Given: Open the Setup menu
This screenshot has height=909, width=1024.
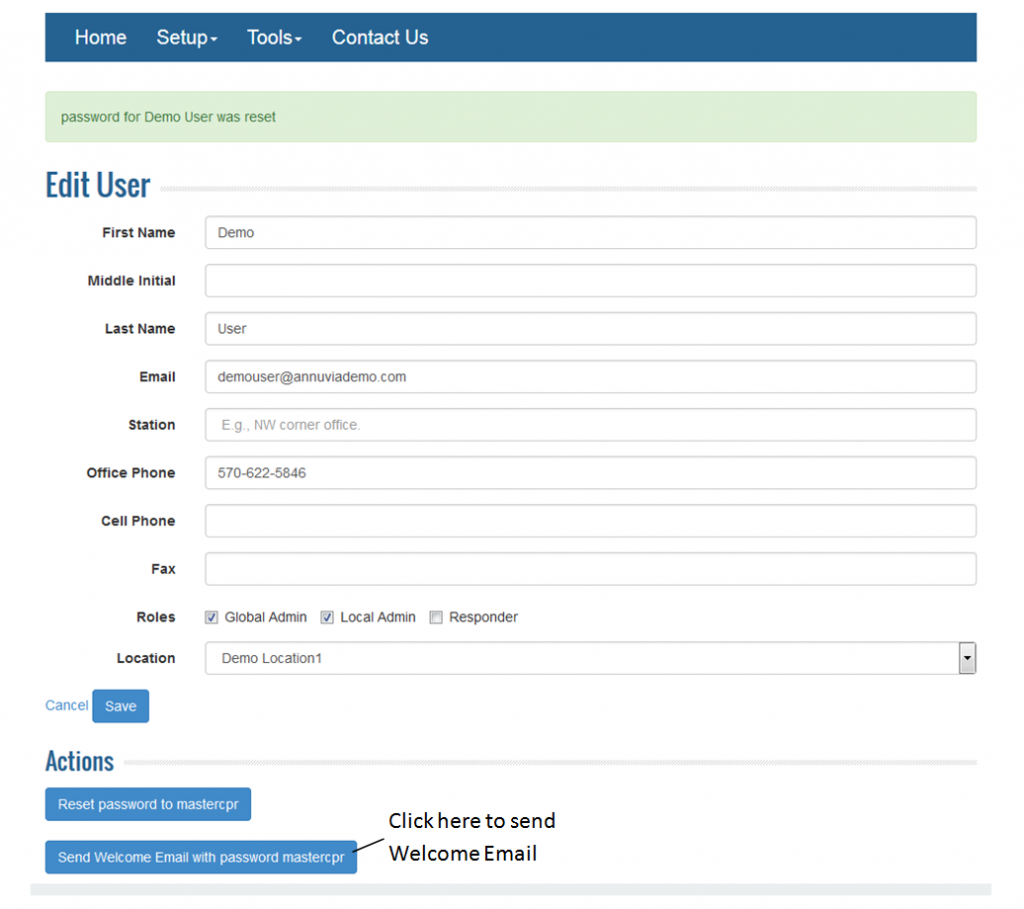Looking at the screenshot, I should point(186,37).
